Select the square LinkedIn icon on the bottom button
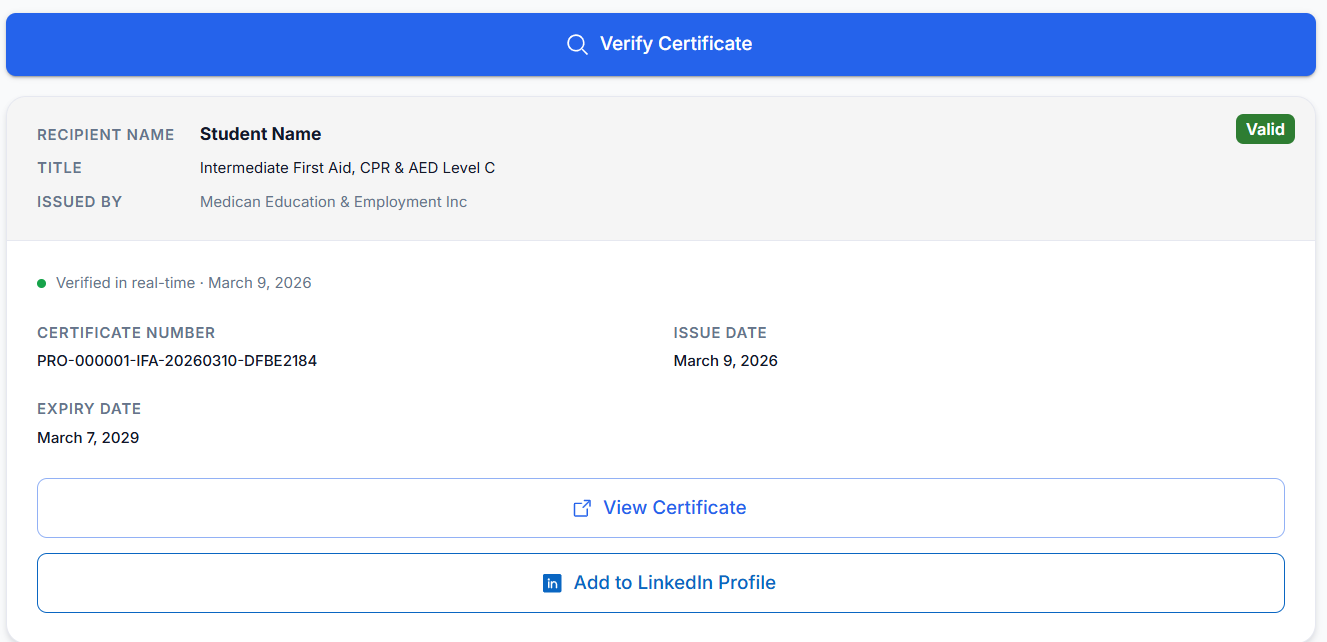1327x642 pixels. click(x=551, y=582)
